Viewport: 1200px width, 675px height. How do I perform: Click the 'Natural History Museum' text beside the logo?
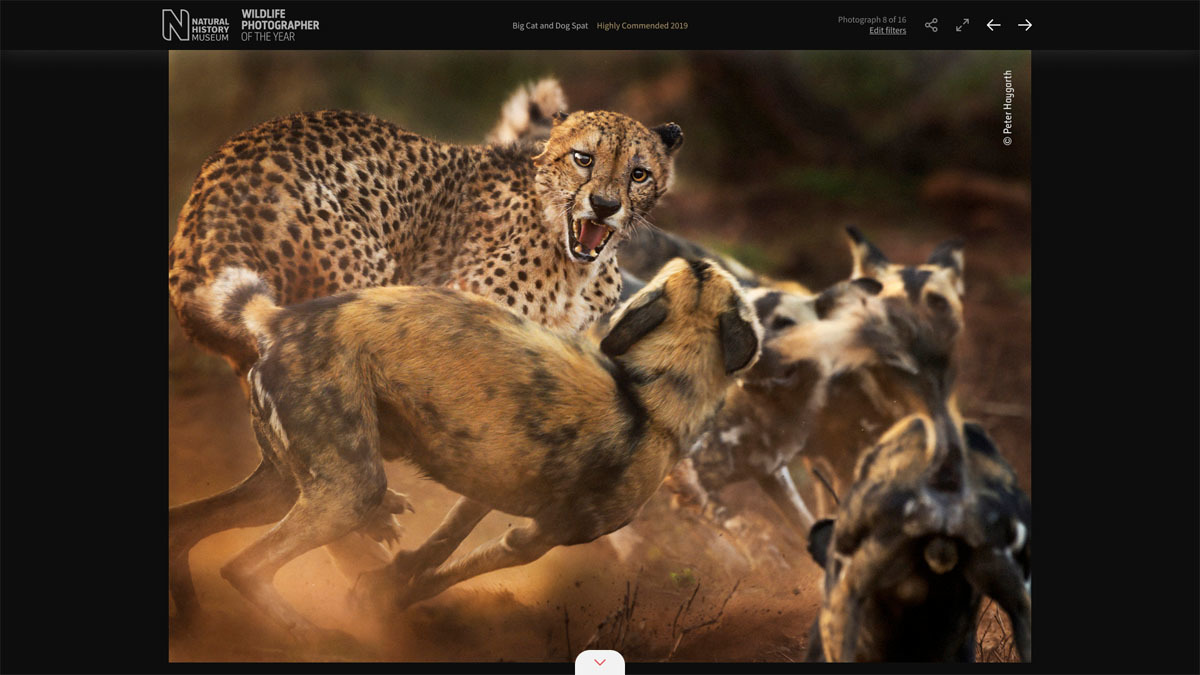pos(210,25)
